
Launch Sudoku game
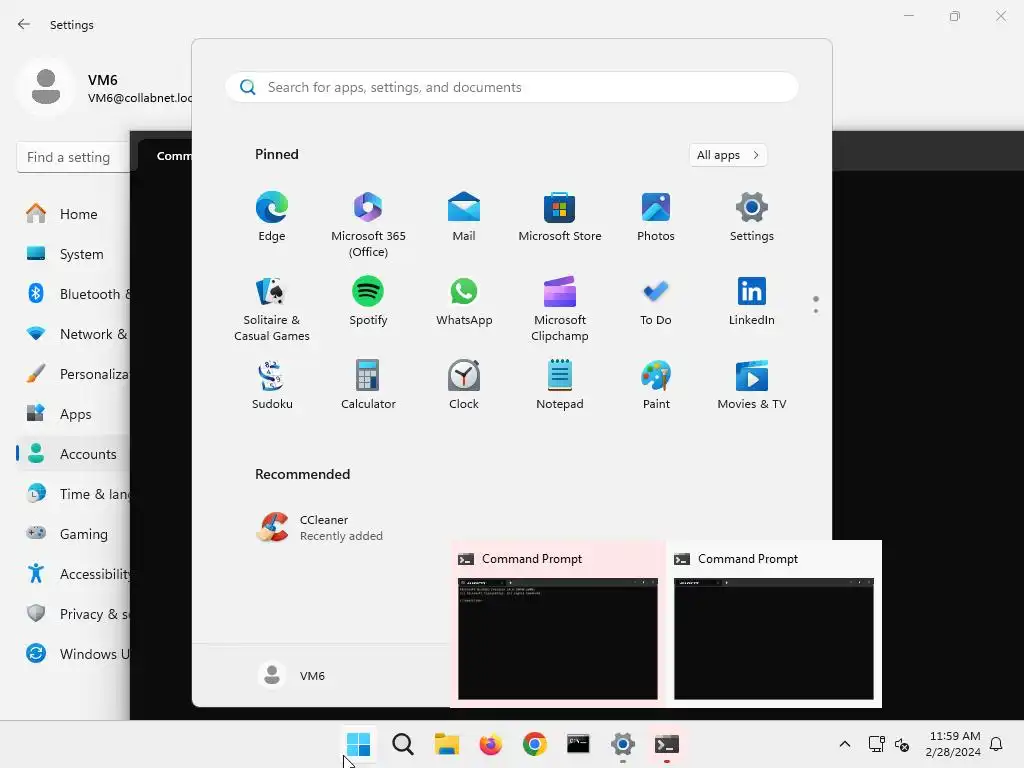[272, 385]
